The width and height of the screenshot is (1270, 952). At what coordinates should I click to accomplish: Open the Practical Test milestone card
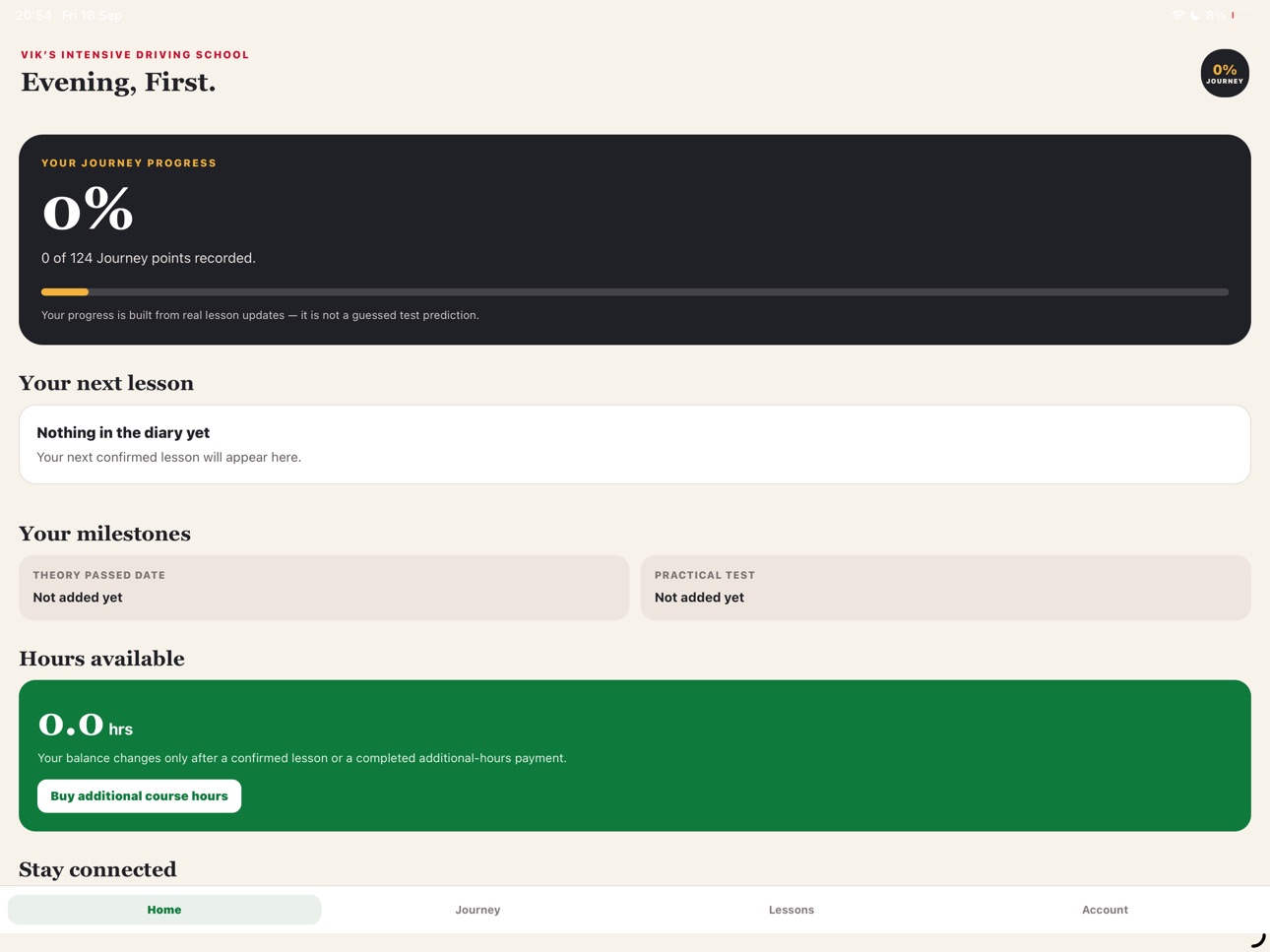tap(946, 588)
